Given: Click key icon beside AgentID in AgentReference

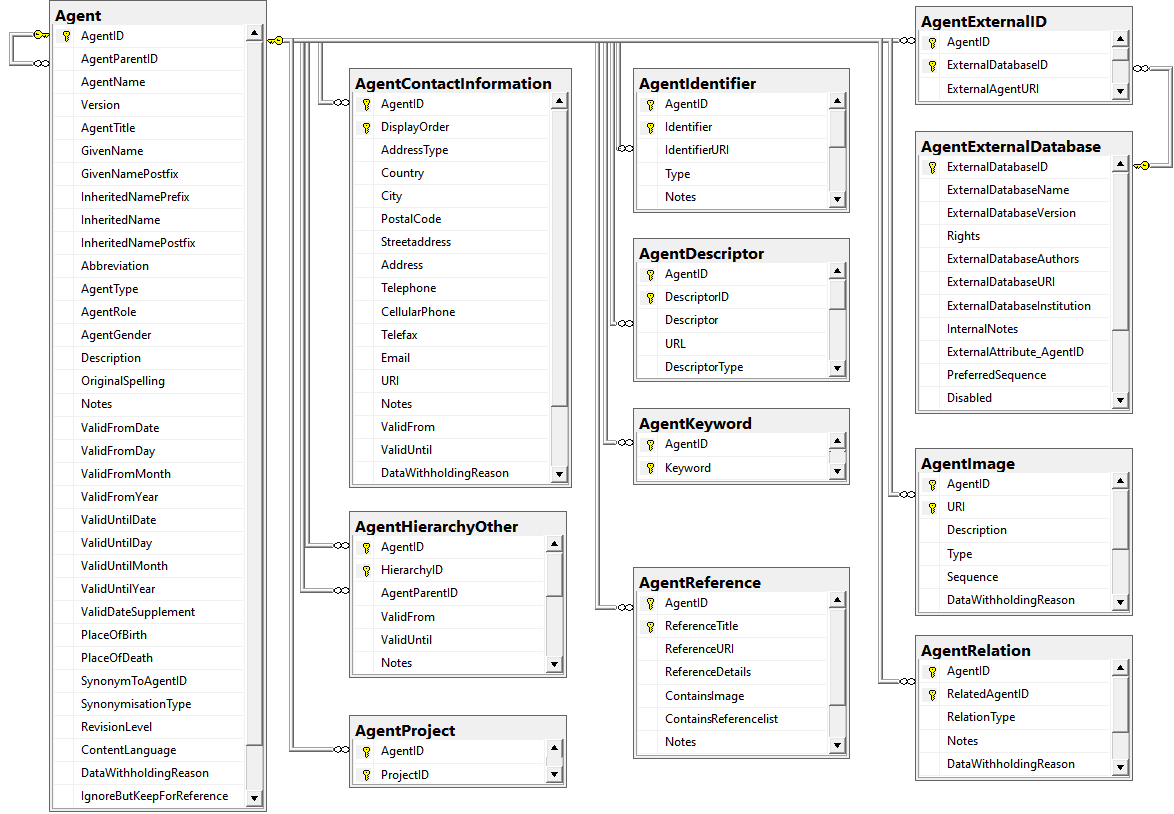Looking at the screenshot, I should [651, 603].
